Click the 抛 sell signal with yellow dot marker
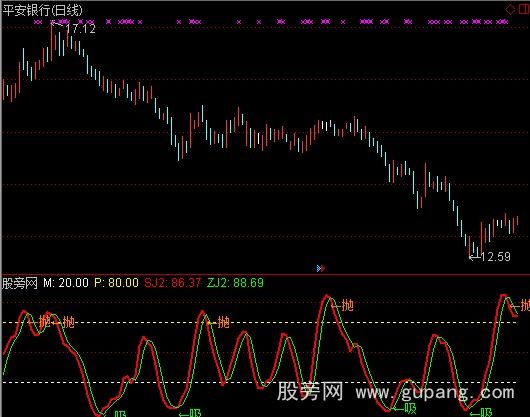This screenshot has height=417, width=530. pyautogui.click(x=223, y=322)
